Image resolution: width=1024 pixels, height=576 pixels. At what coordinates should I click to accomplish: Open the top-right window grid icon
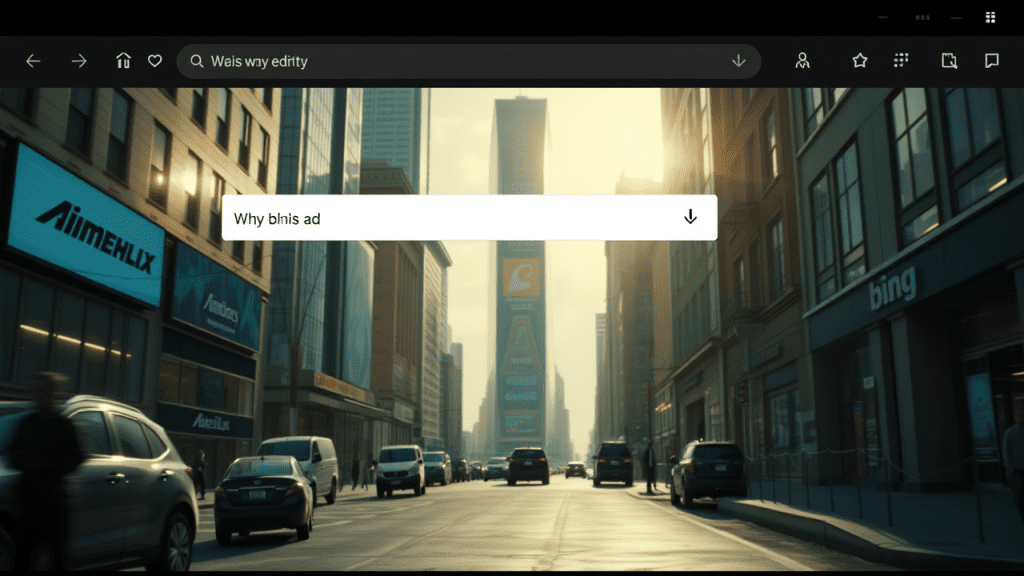pos(990,17)
